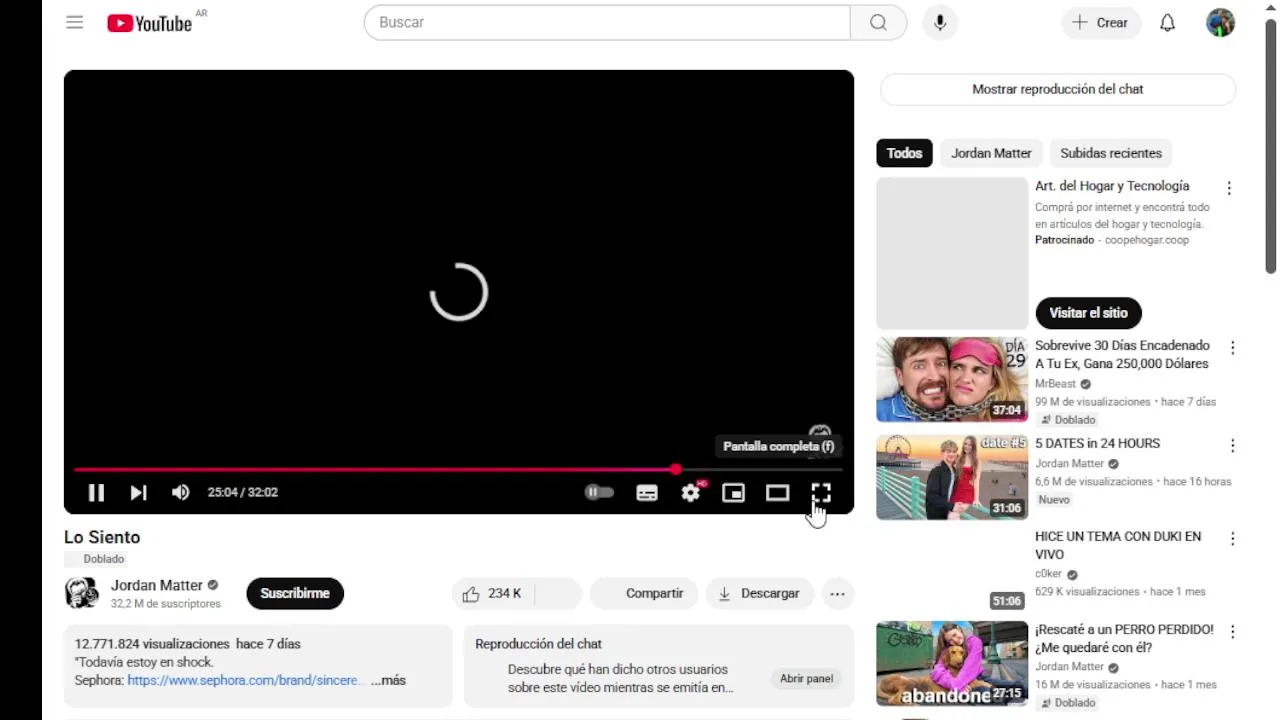
Task: Like the video with thumbs up
Action: click(x=492, y=593)
